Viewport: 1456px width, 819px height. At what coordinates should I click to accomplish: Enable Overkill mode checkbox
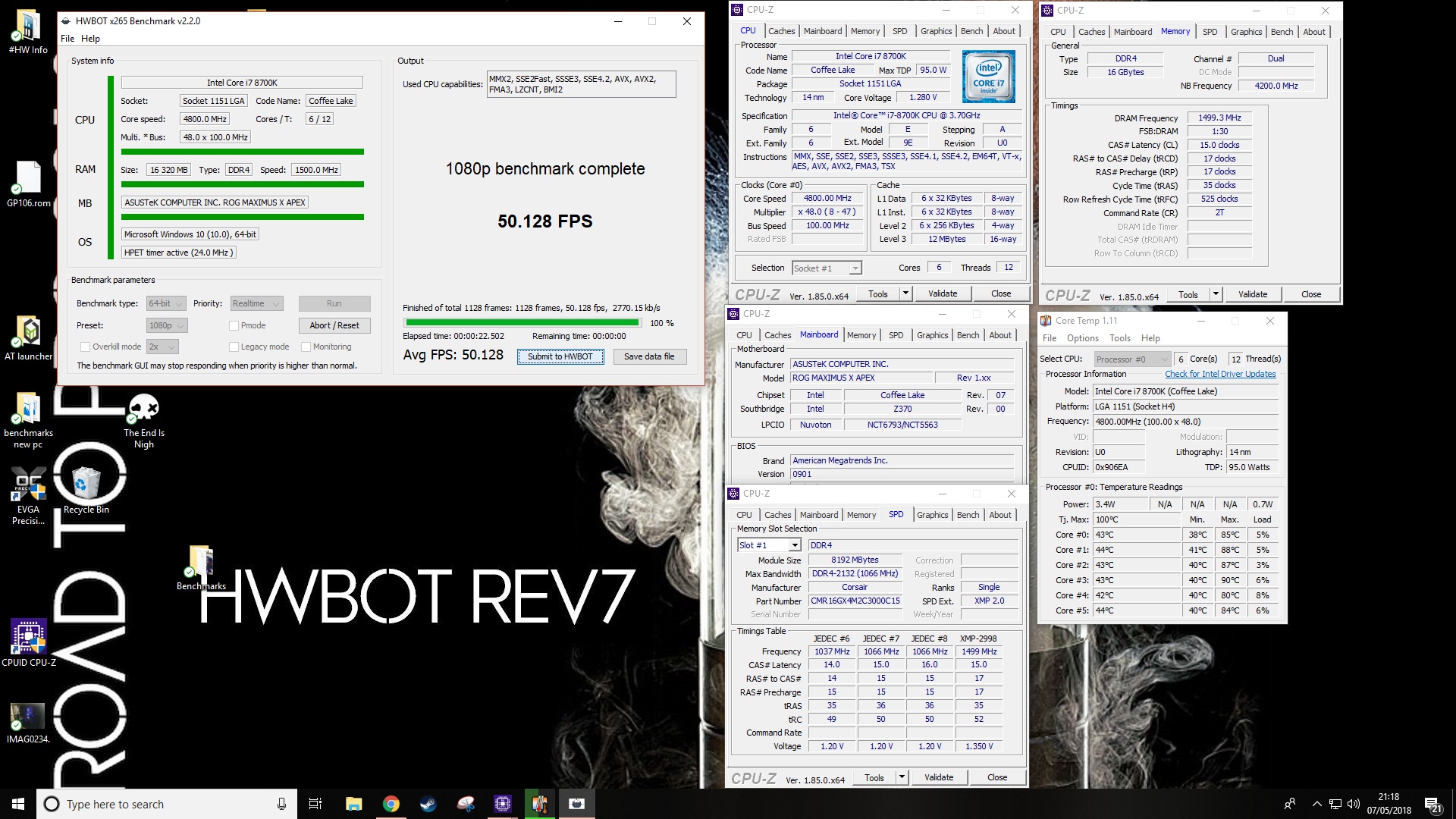pos(85,347)
